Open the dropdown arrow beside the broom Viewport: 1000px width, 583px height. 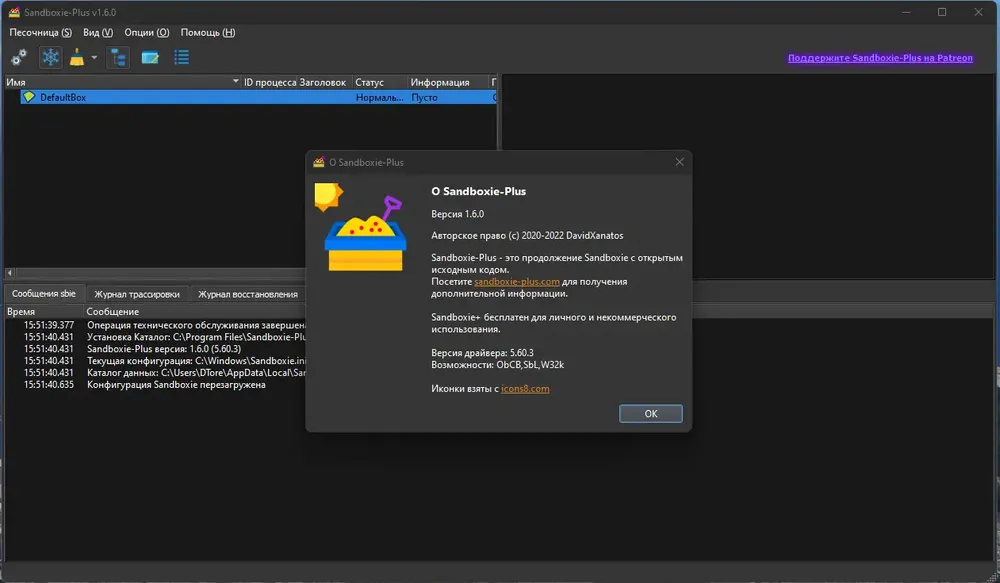pos(94,57)
